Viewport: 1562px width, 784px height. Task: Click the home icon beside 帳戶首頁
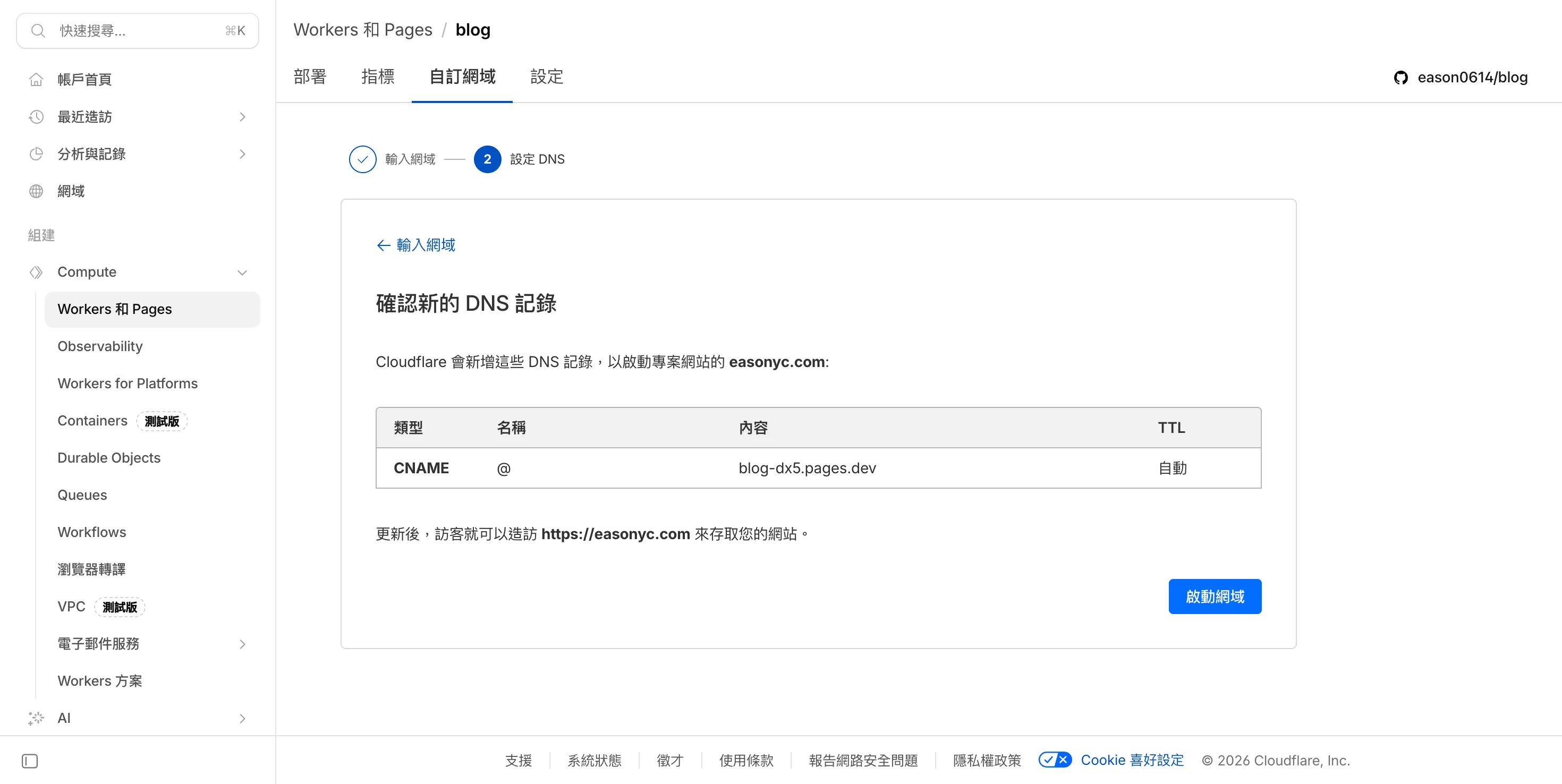(36, 80)
